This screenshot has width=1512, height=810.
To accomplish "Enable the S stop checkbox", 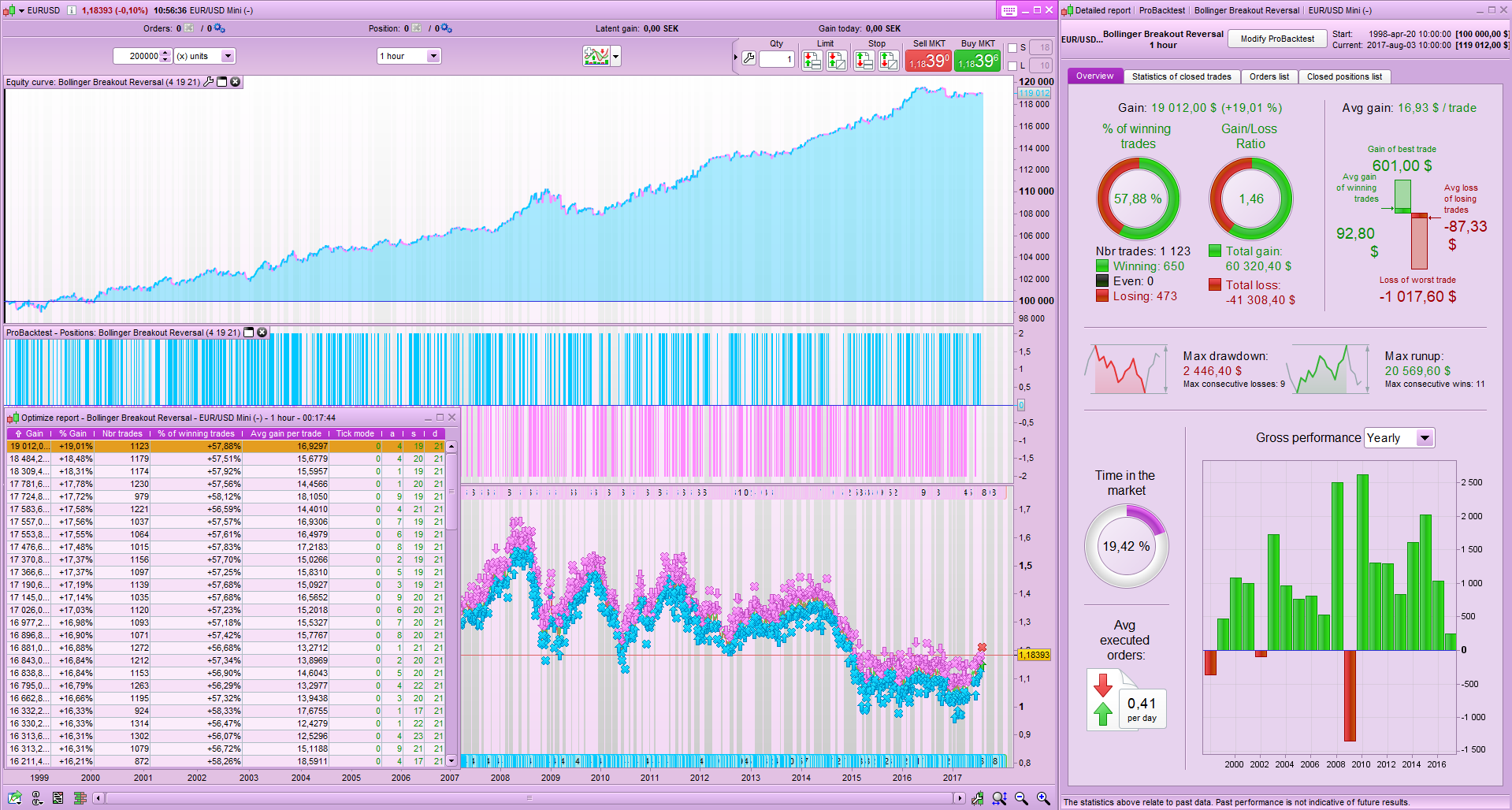I will click(1012, 48).
